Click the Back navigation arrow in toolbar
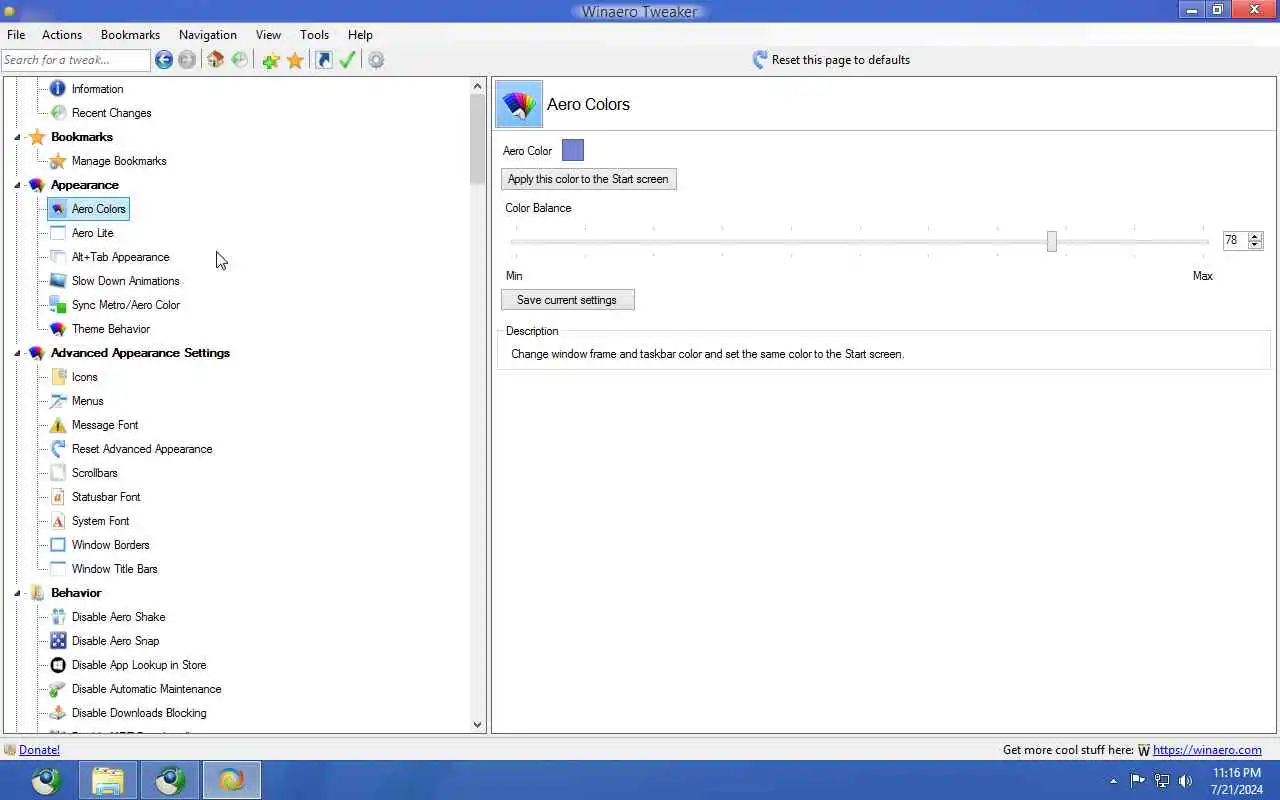This screenshot has width=1280, height=800. pos(164,60)
